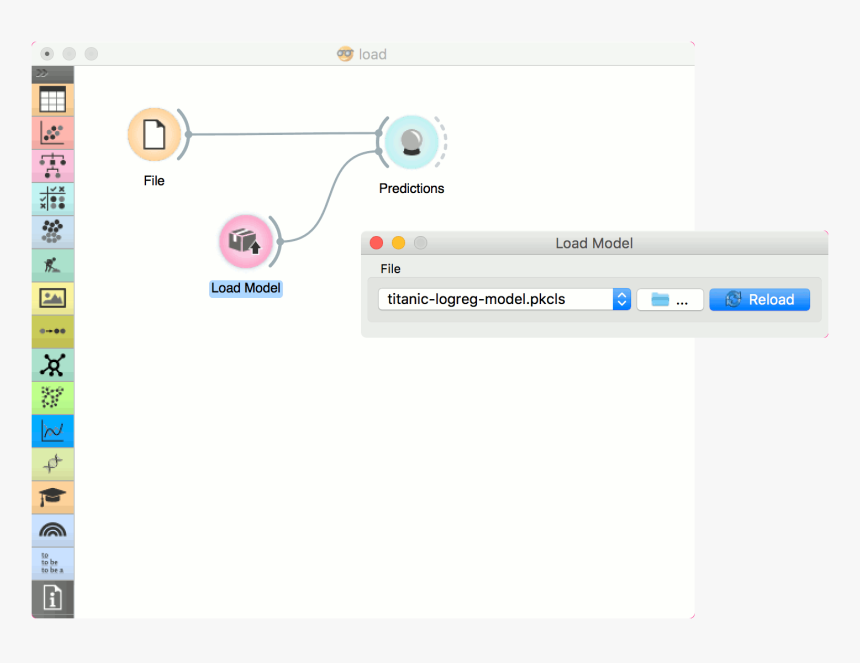
Task: Open the File widget on the canvas
Action: (154, 133)
